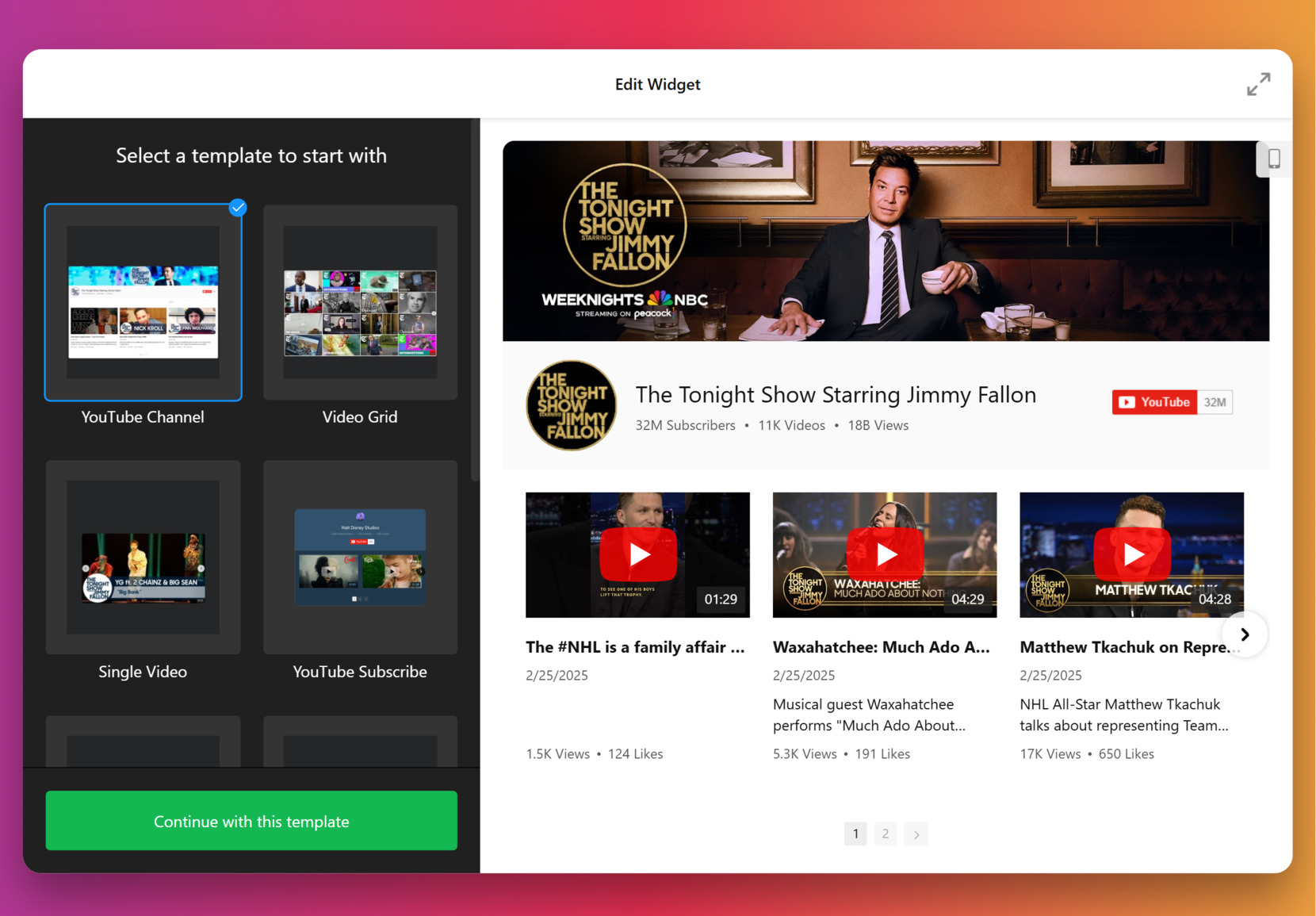Select page 1 in the pagination
This screenshot has width=1316, height=916.
pos(855,834)
